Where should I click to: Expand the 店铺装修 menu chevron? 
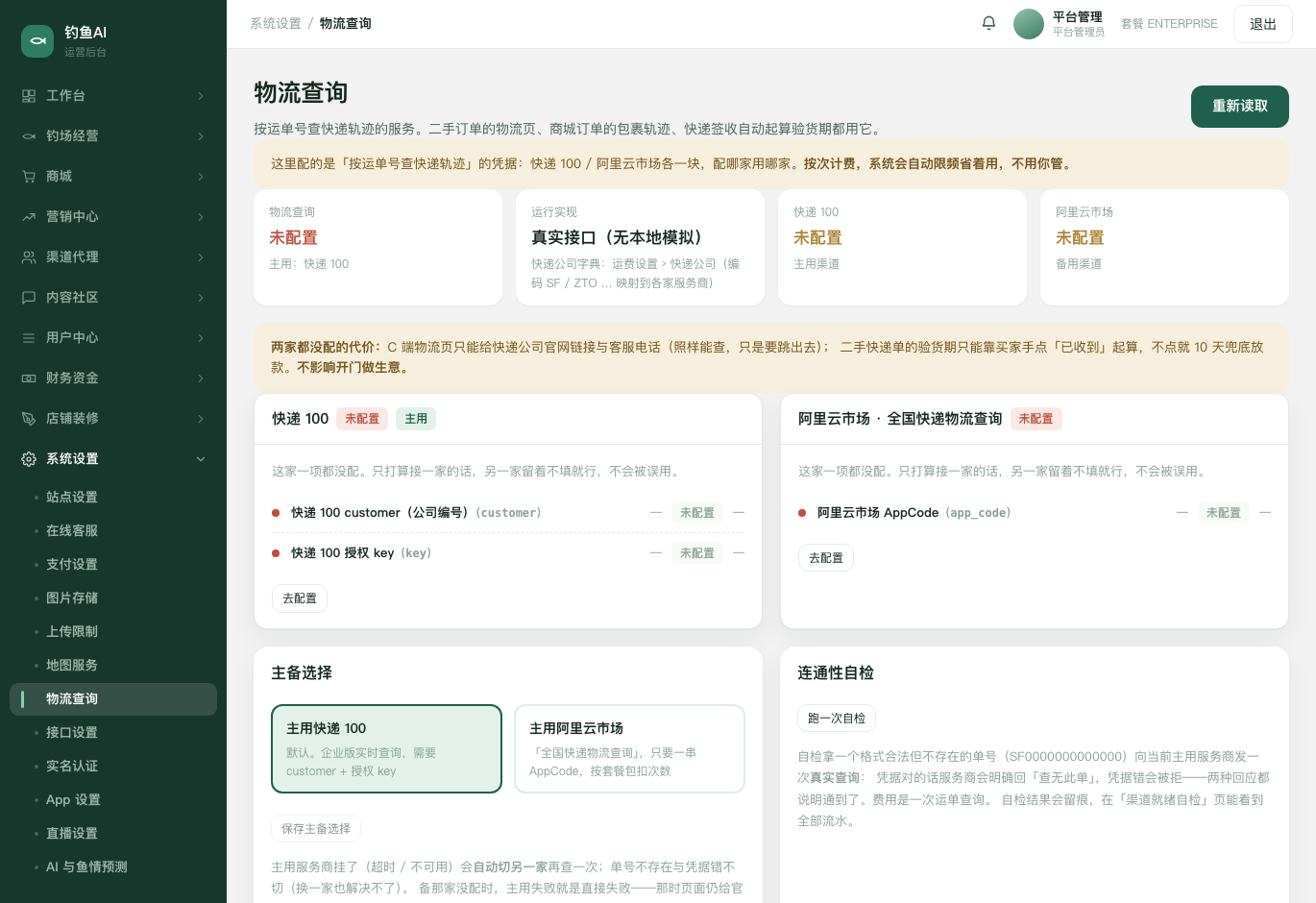pos(201,419)
